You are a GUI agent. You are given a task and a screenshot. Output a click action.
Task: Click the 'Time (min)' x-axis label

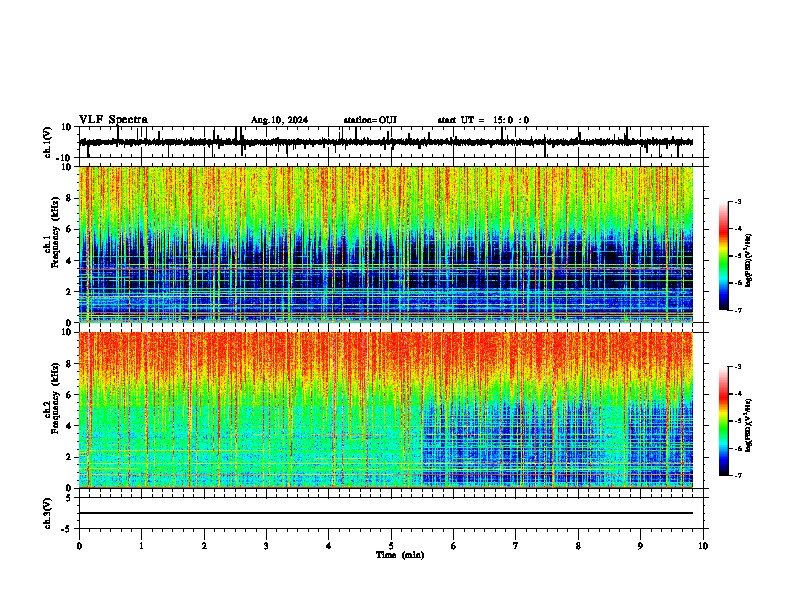400,555
